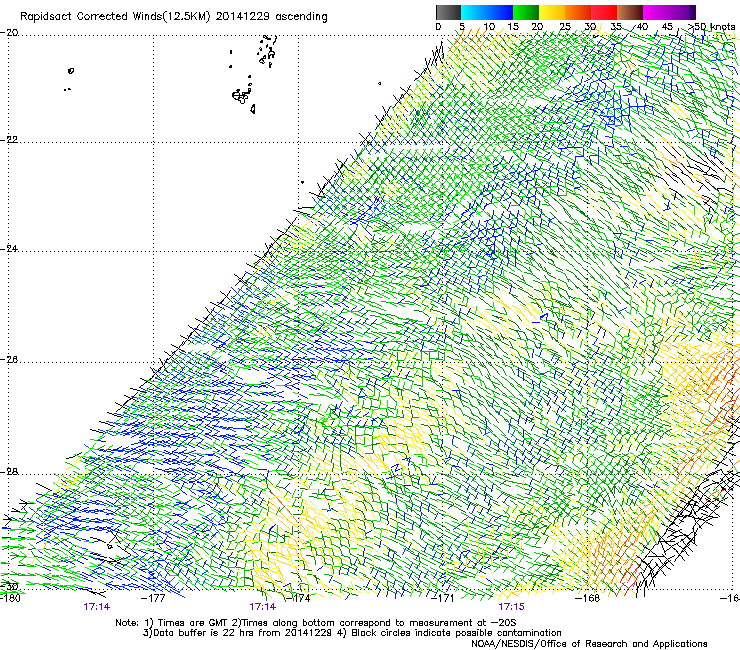Viewport: 740px width, 650px height.
Task: Click the '-28' latitude axis label
Action: pos(9,472)
